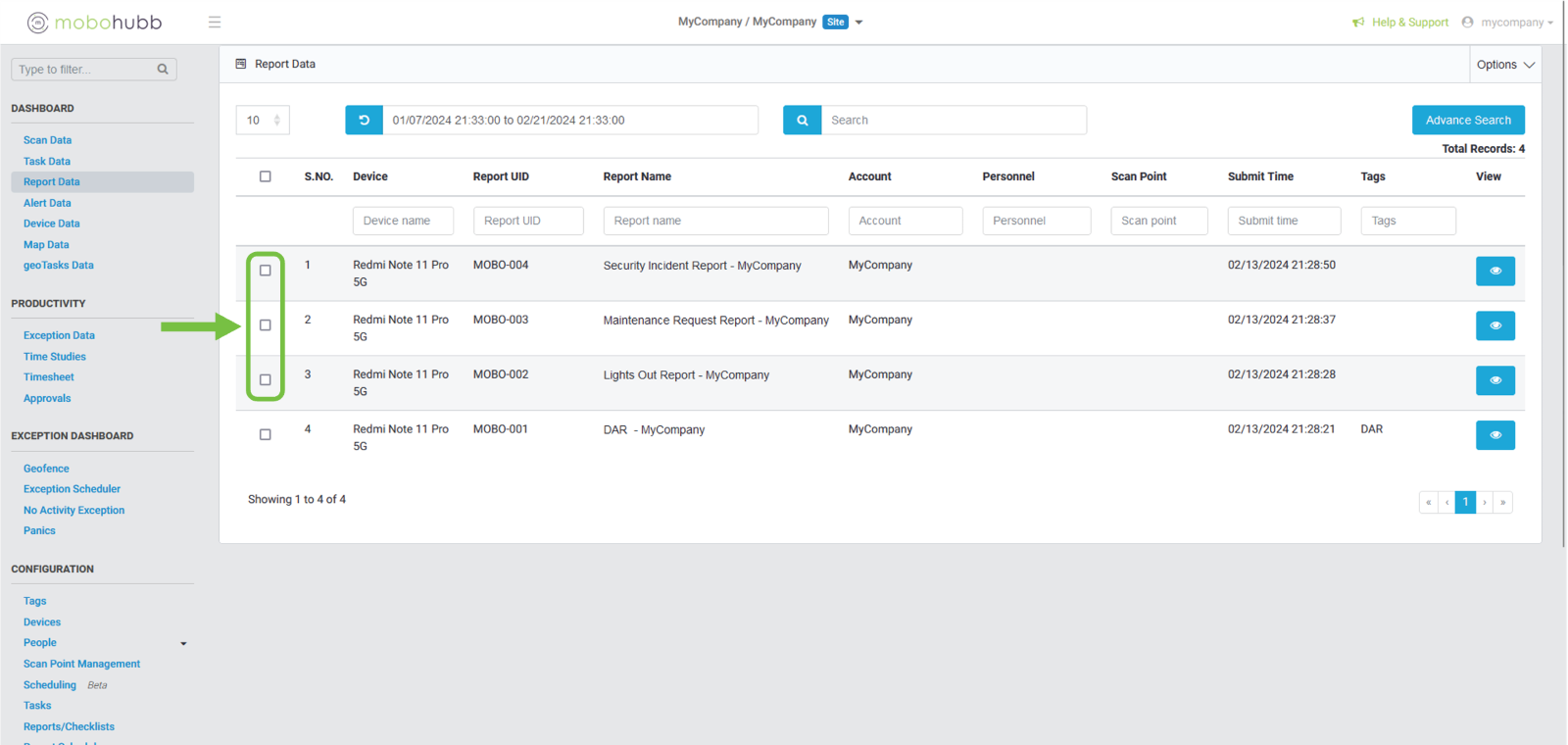Click the sidebar filter search icon
This screenshot has width=1568, height=745.
pos(163,70)
